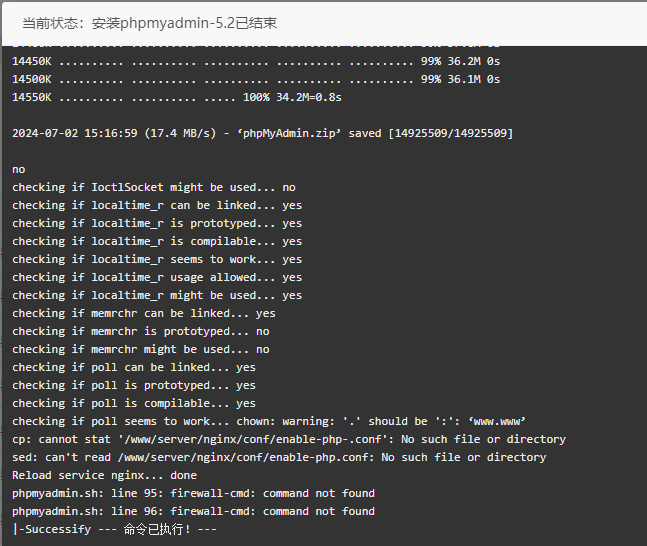The width and height of the screenshot is (647, 546).
Task: Click poll is prototyped line
Action: click(134, 385)
